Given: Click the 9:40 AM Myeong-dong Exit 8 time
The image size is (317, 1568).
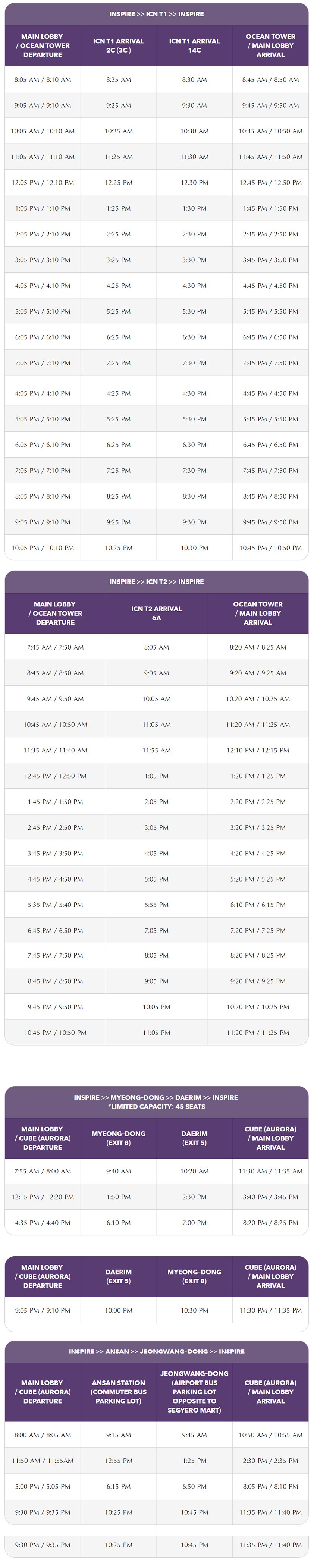Looking at the screenshot, I should point(118,1171).
